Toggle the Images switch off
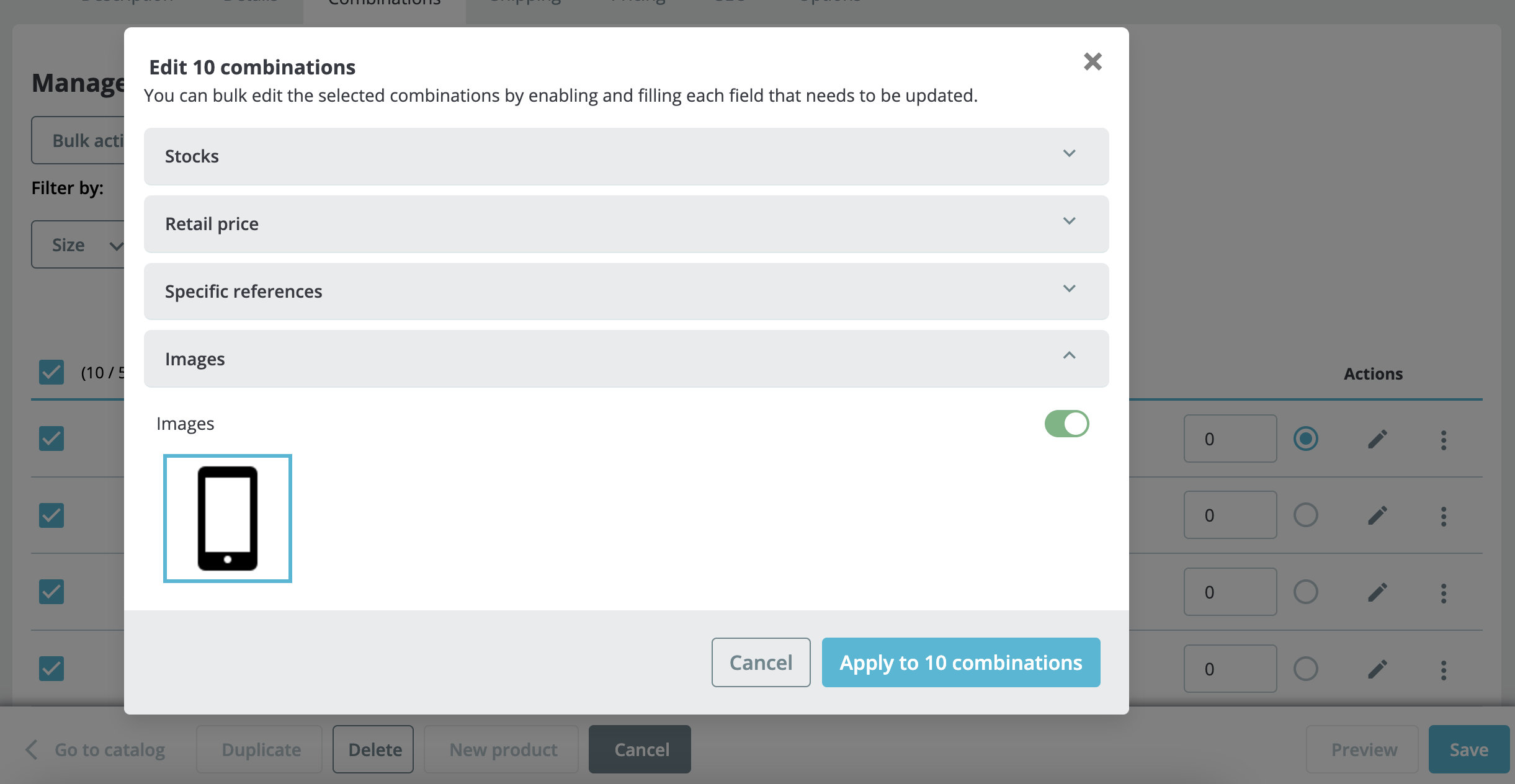Viewport: 1515px width, 784px height. click(x=1066, y=424)
